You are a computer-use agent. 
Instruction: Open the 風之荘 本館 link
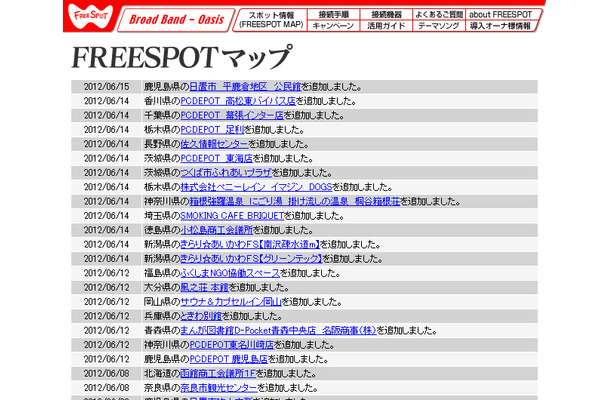pyautogui.click(x=204, y=288)
